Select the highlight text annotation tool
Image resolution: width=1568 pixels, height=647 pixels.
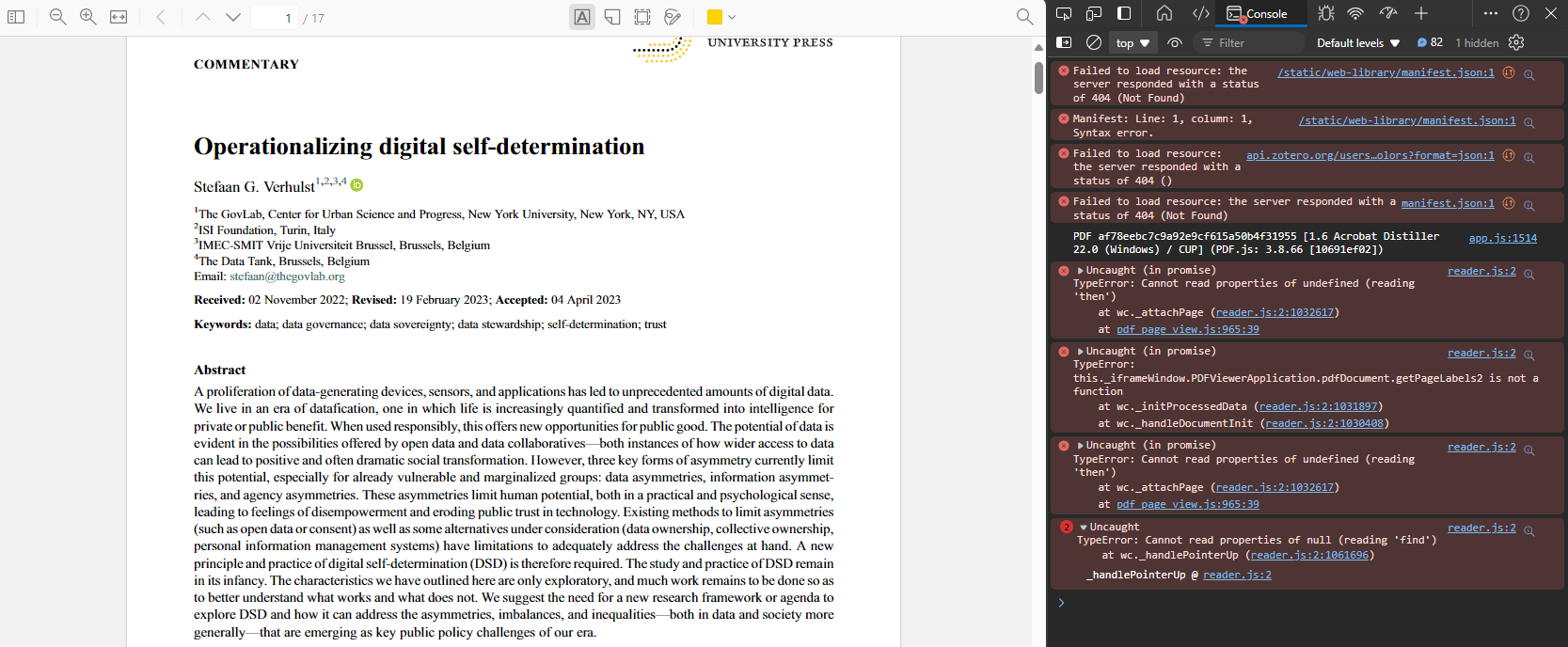click(x=582, y=17)
